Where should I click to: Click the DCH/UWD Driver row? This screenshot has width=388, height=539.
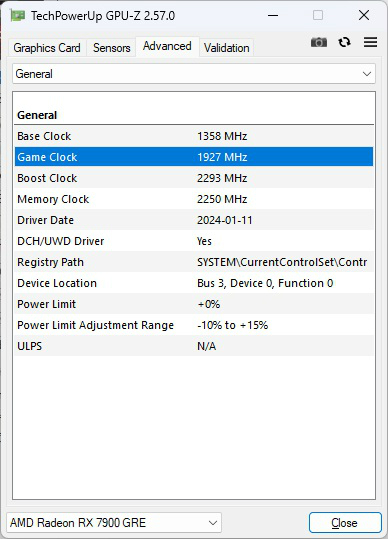point(194,241)
